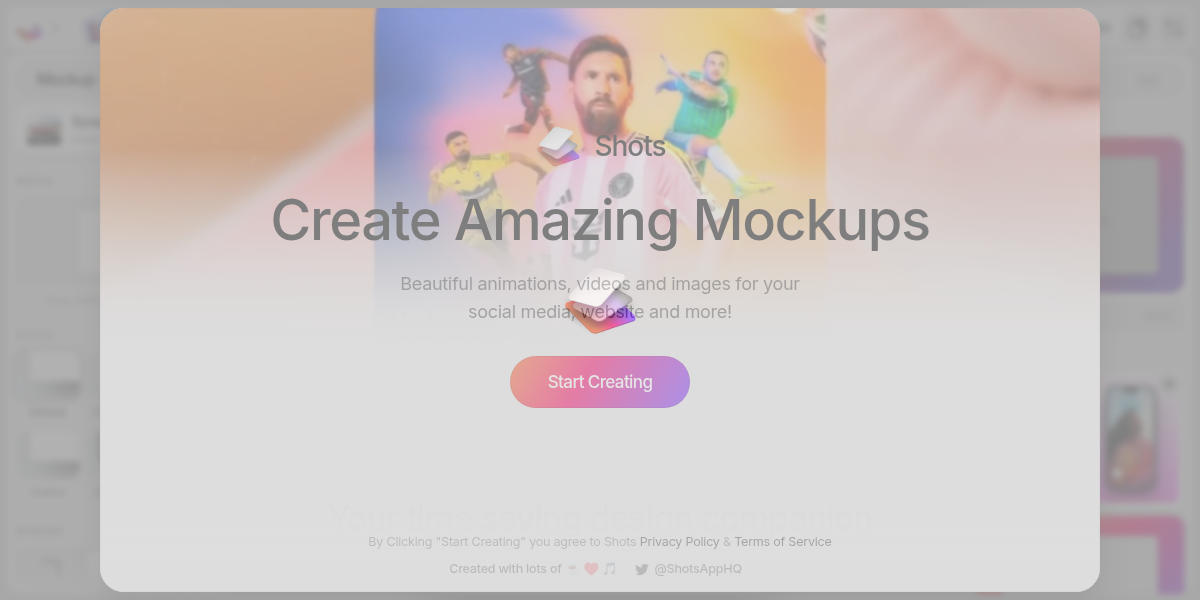Screen dimensions: 1200x600
Task: Click the coffee cup emoji icon
Action: click(x=573, y=569)
